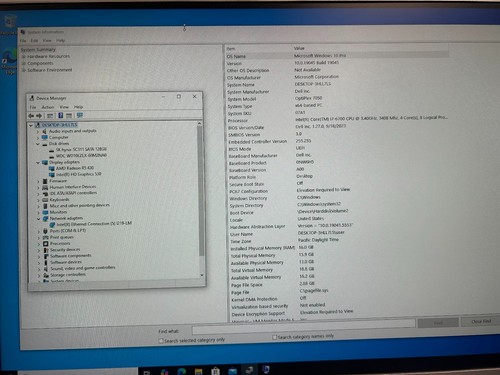
Task: Click the fifth icon in Device Manager toolbar, after Help
Action: 69,115
